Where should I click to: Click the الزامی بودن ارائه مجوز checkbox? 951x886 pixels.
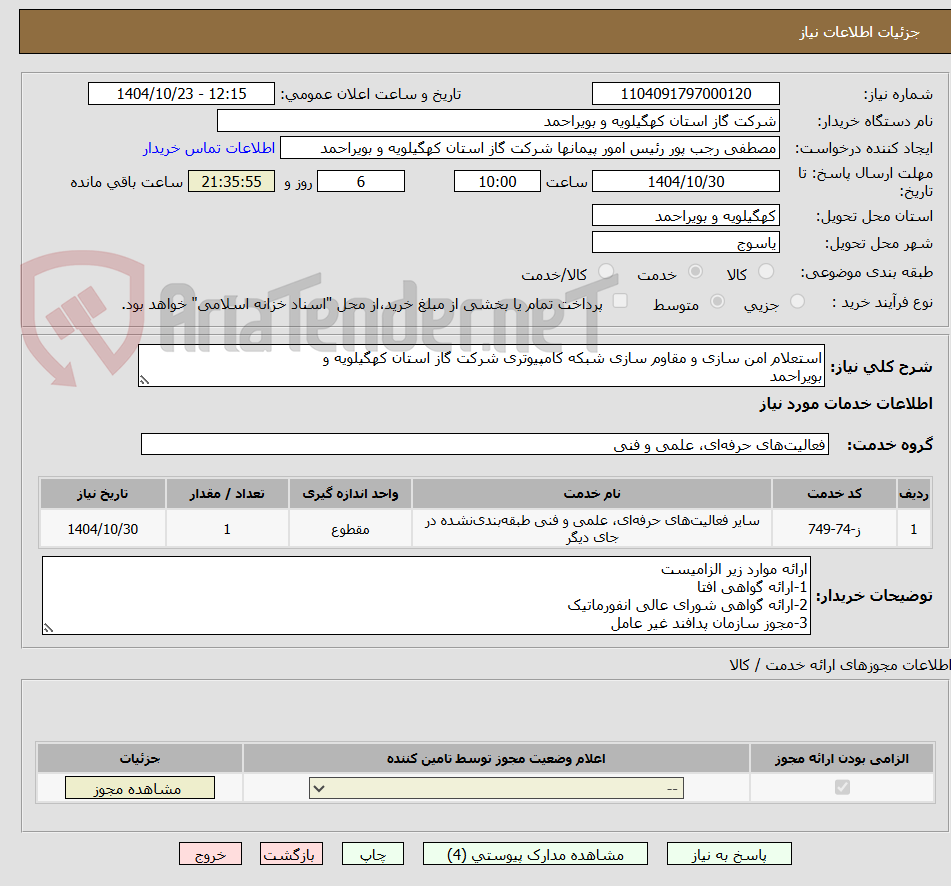pos(842,788)
